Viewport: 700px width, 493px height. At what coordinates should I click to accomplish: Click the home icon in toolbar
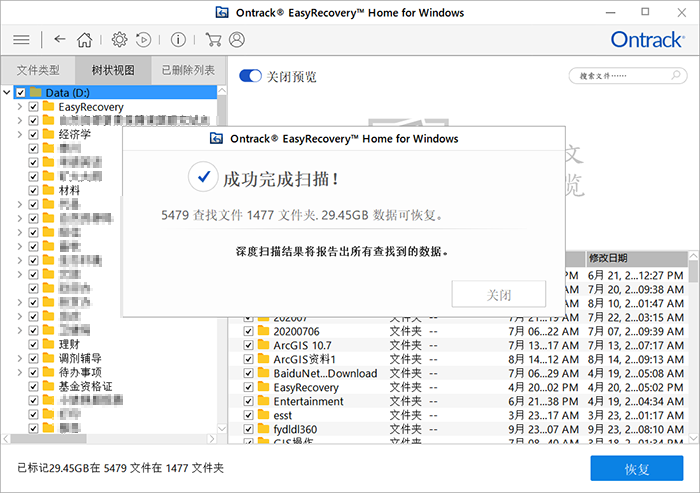pos(84,40)
